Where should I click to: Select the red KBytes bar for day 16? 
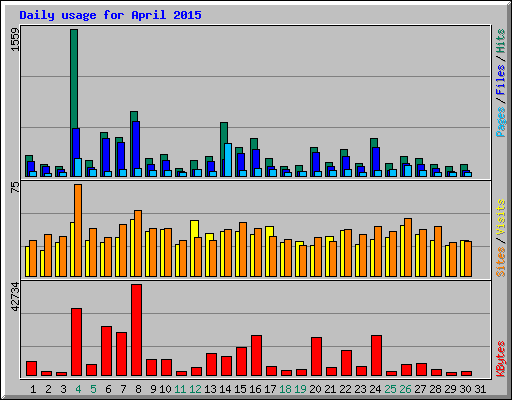coord(256,356)
